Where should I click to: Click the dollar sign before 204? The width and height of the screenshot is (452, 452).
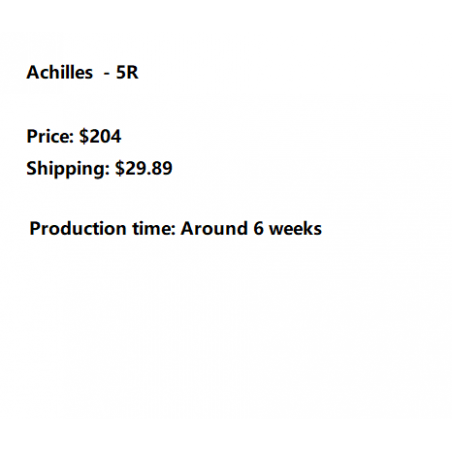84,136
